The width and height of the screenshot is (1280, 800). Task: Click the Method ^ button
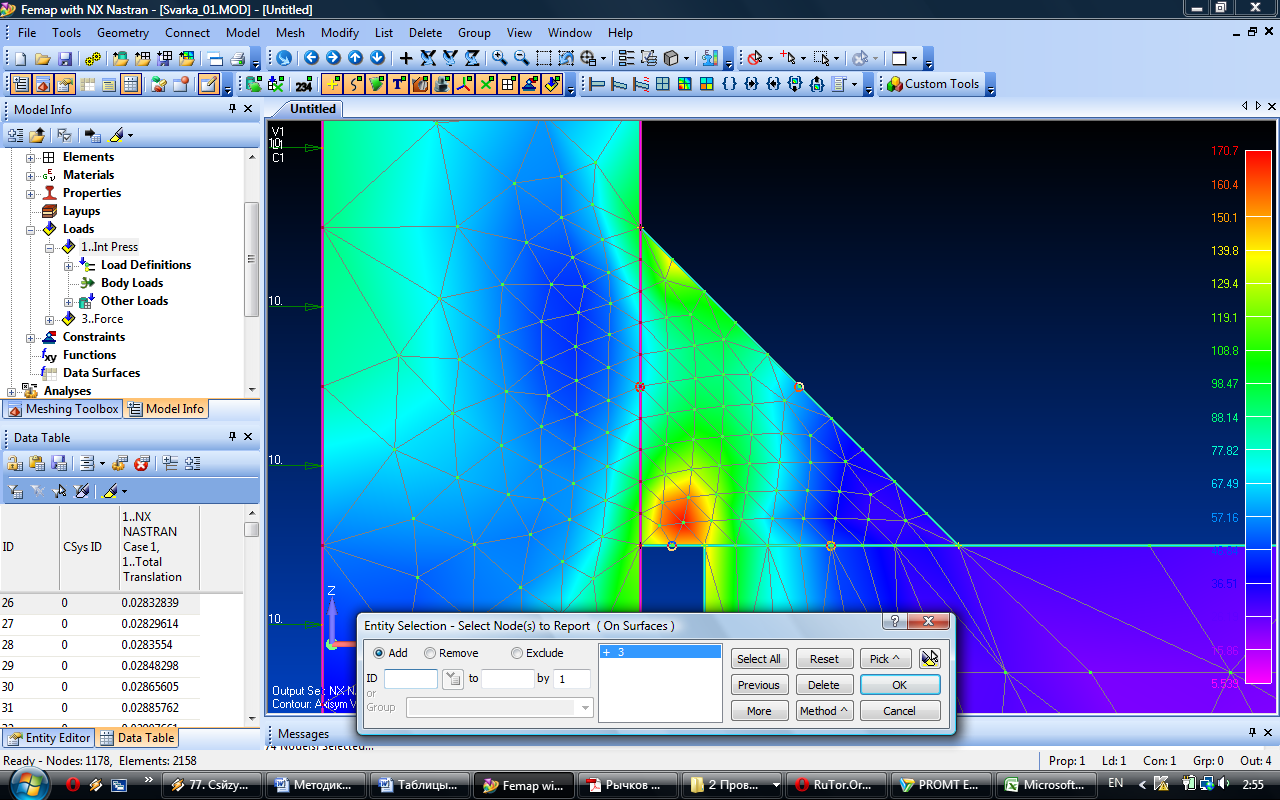[824, 711]
